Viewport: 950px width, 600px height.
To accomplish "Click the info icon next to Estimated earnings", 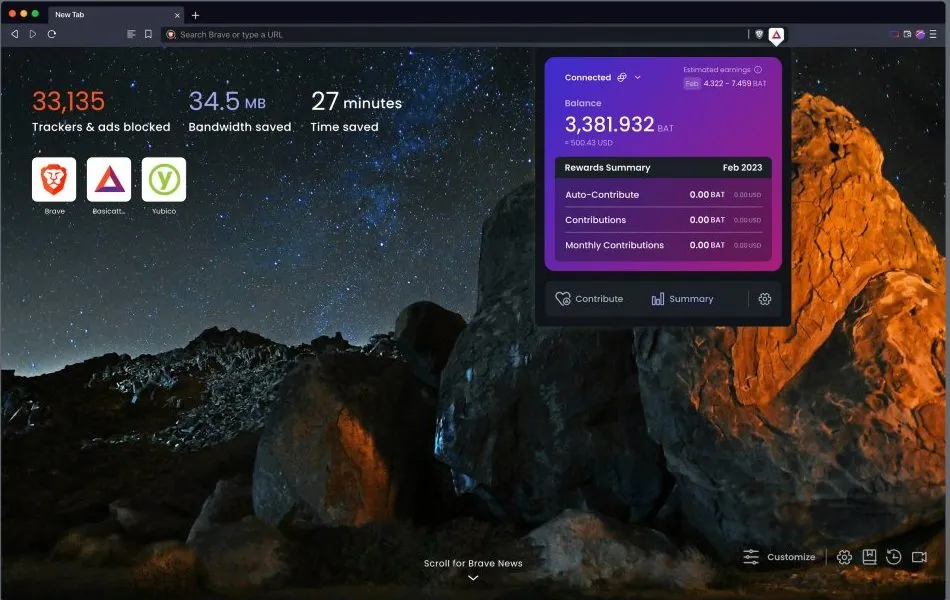I will [758, 70].
